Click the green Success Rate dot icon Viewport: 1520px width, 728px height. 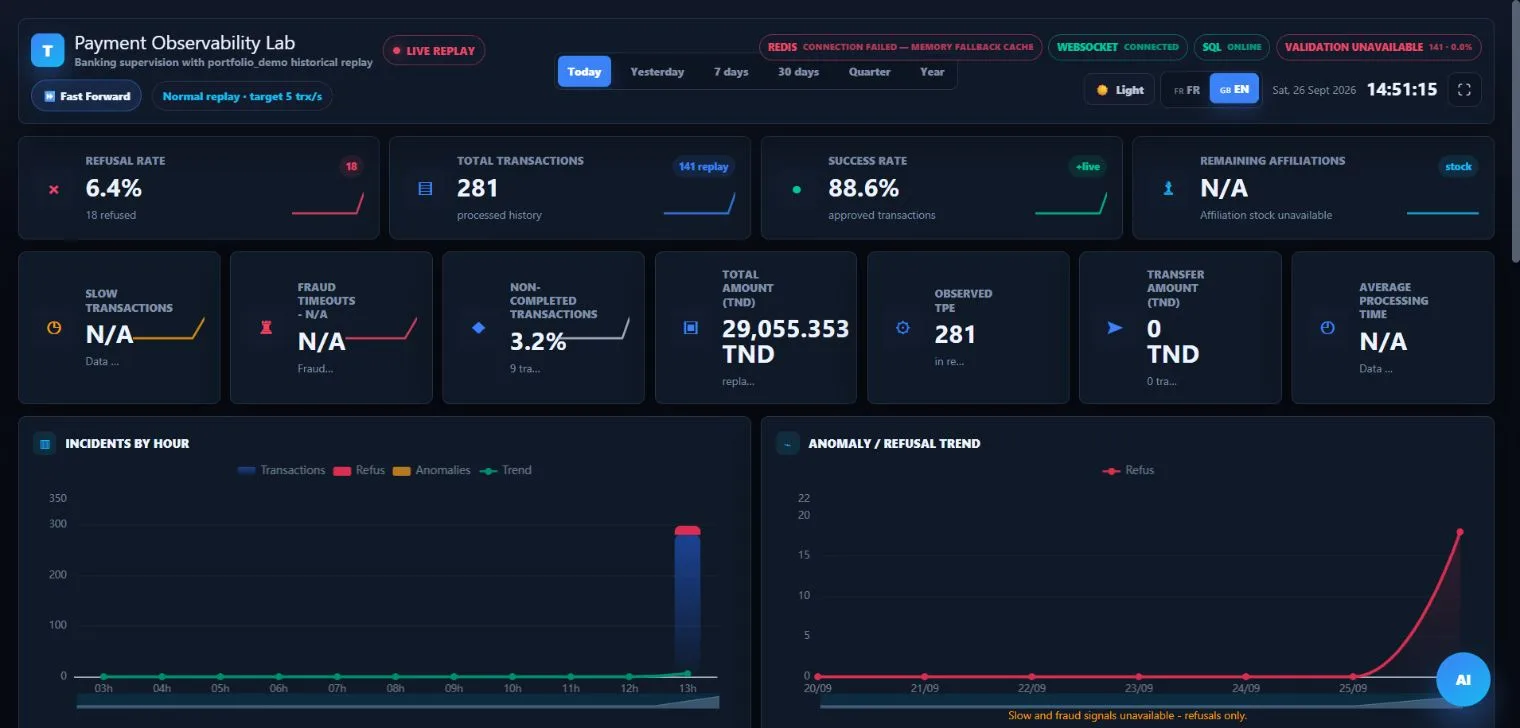[x=797, y=189]
